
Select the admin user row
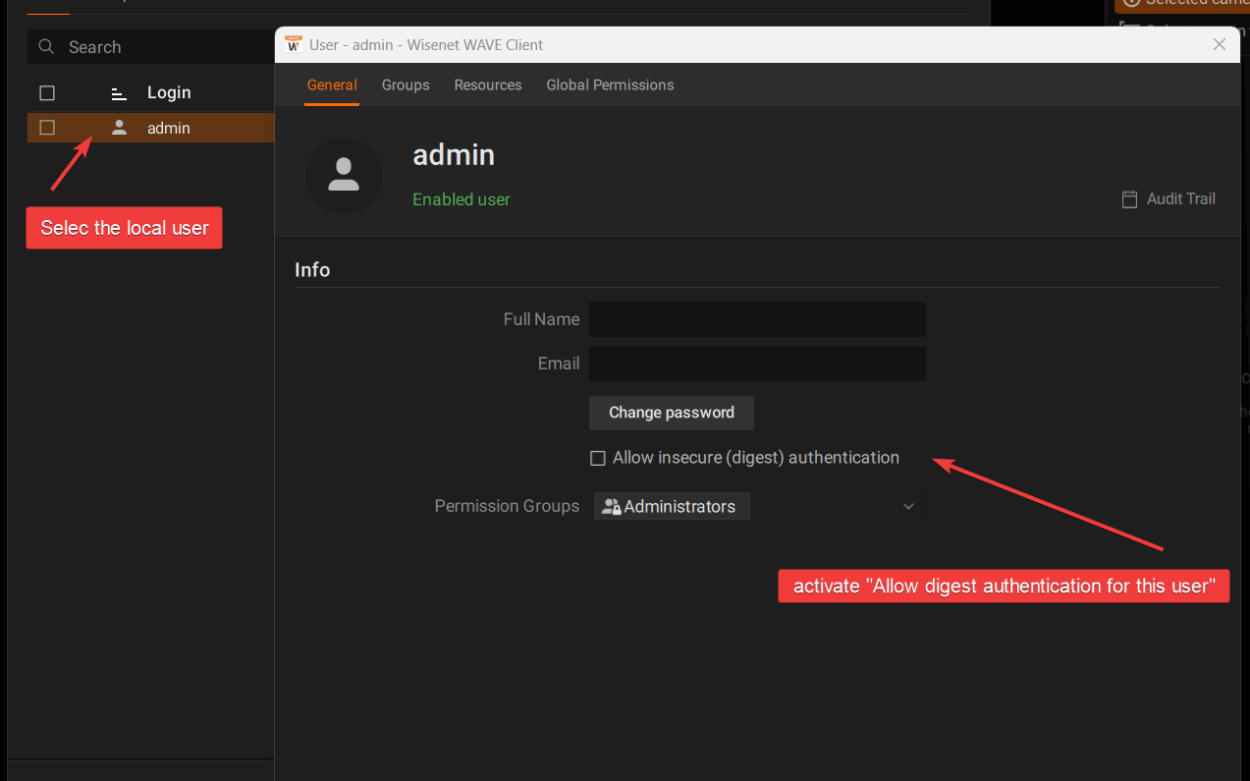point(151,128)
